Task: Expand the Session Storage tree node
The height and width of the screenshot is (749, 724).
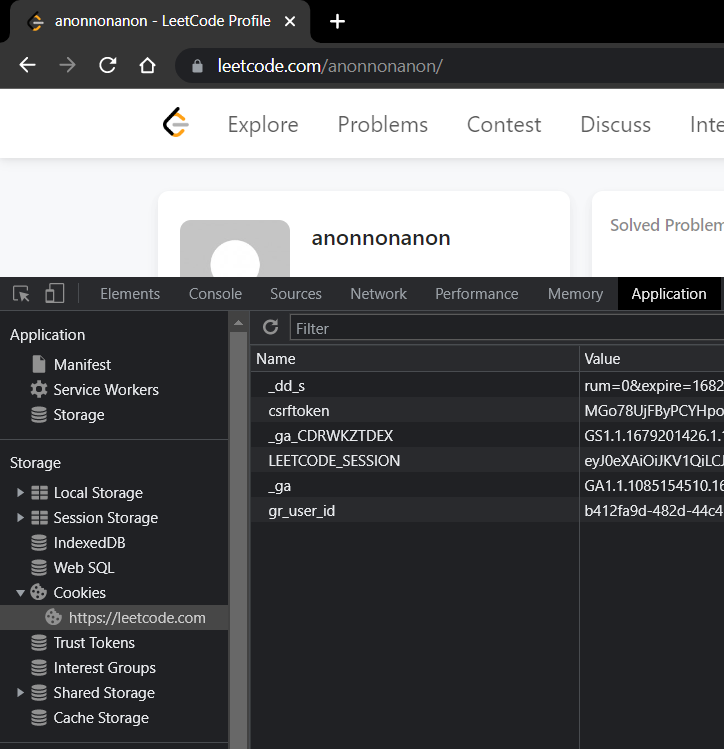Action: click(x=20, y=517)
